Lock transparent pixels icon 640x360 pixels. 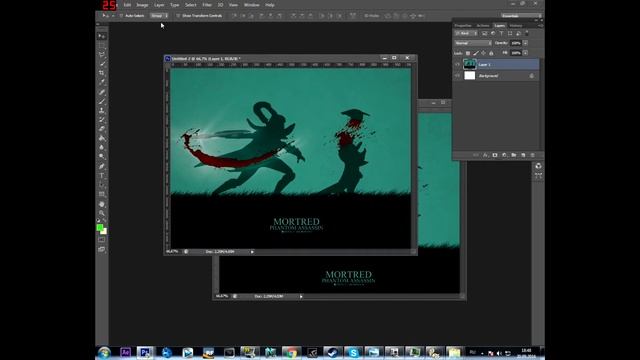tap(468, 53)
